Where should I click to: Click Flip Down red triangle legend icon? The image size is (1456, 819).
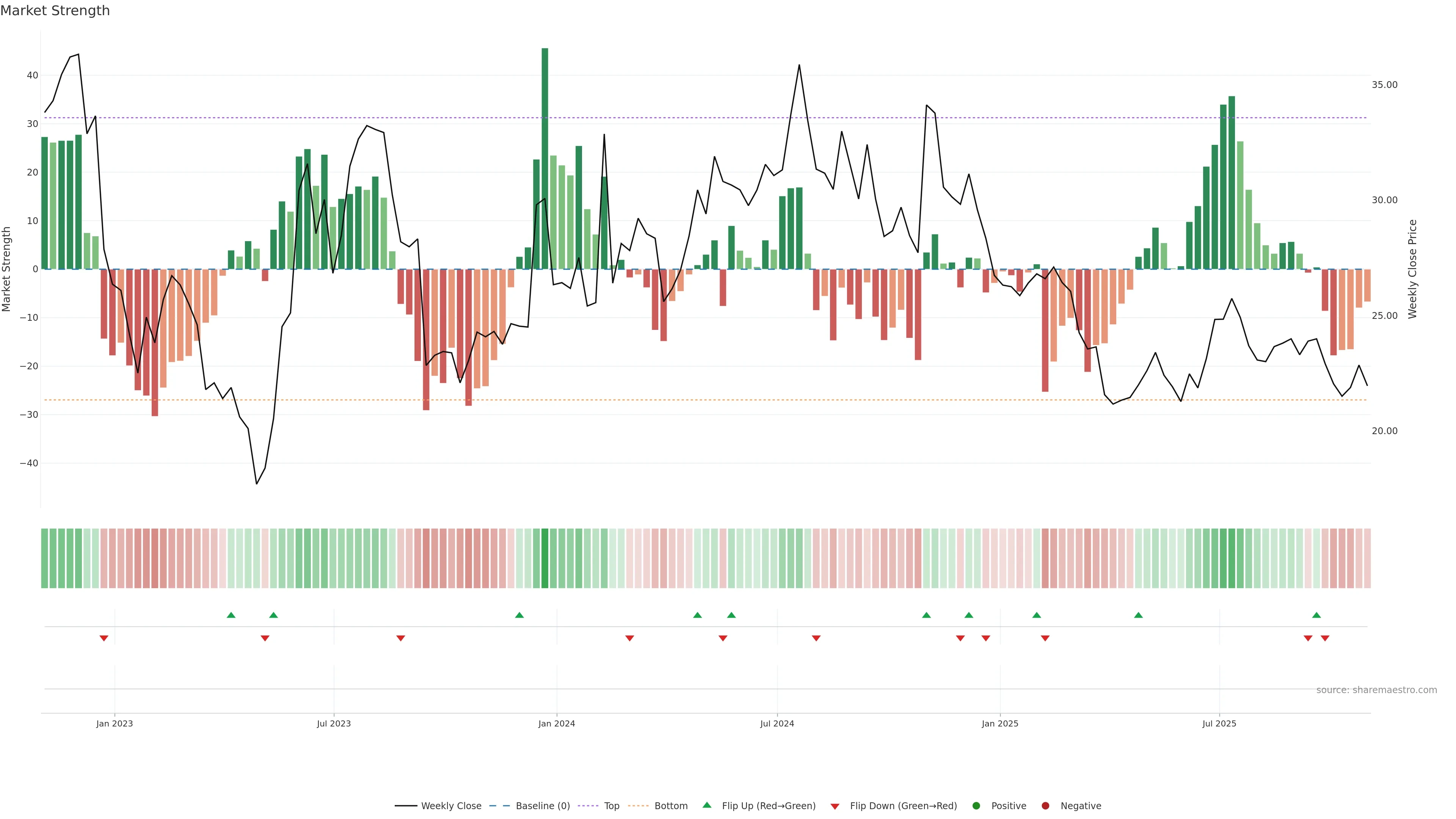[835, 806]
